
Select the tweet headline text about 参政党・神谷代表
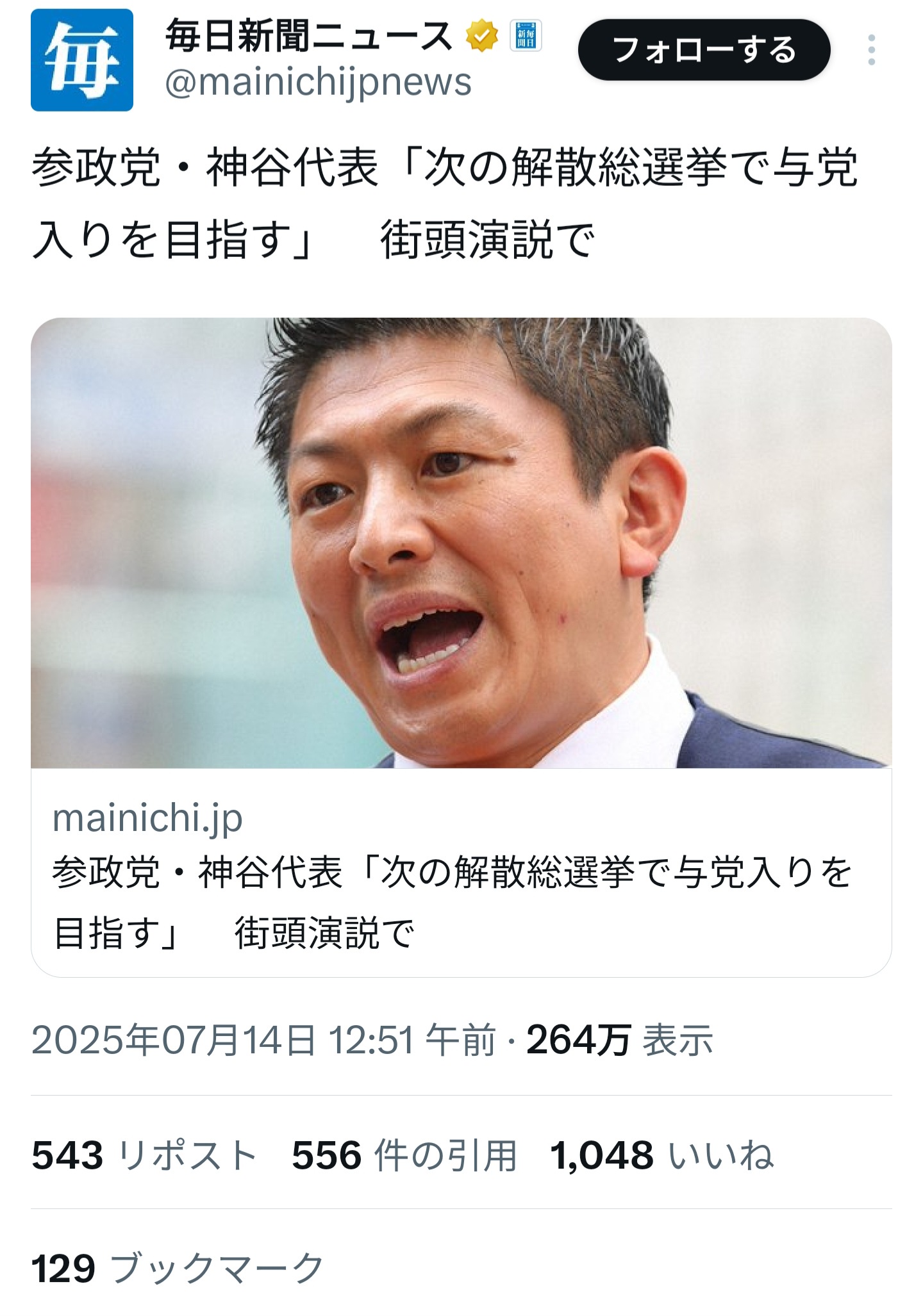point(444,204)
